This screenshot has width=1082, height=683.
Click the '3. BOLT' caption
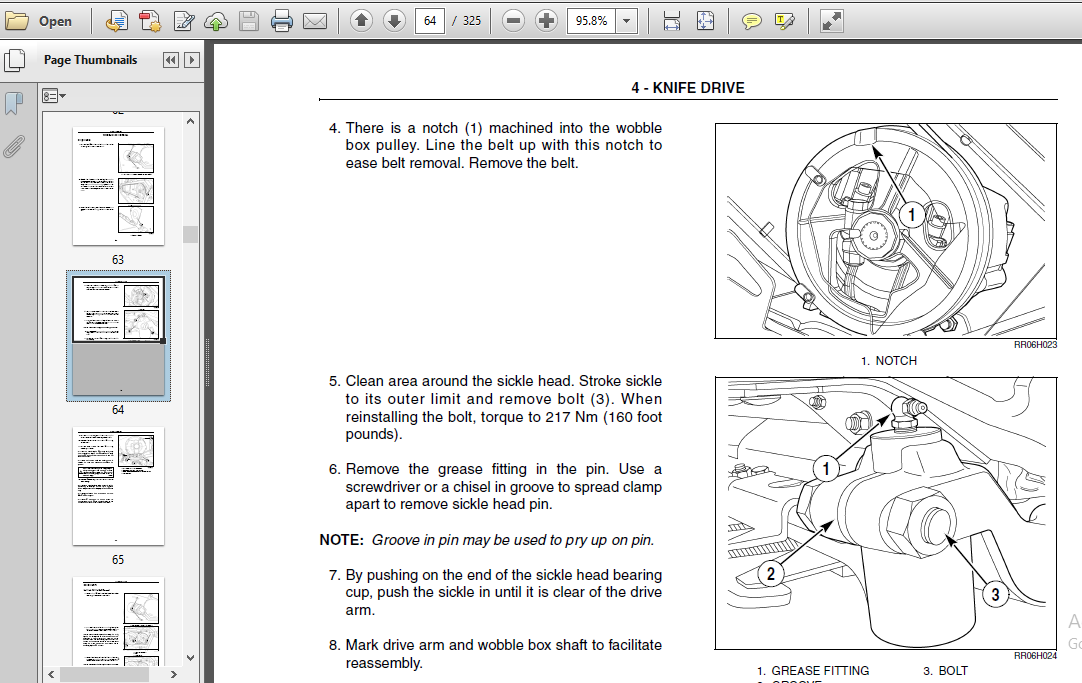(x=945, y=670)
